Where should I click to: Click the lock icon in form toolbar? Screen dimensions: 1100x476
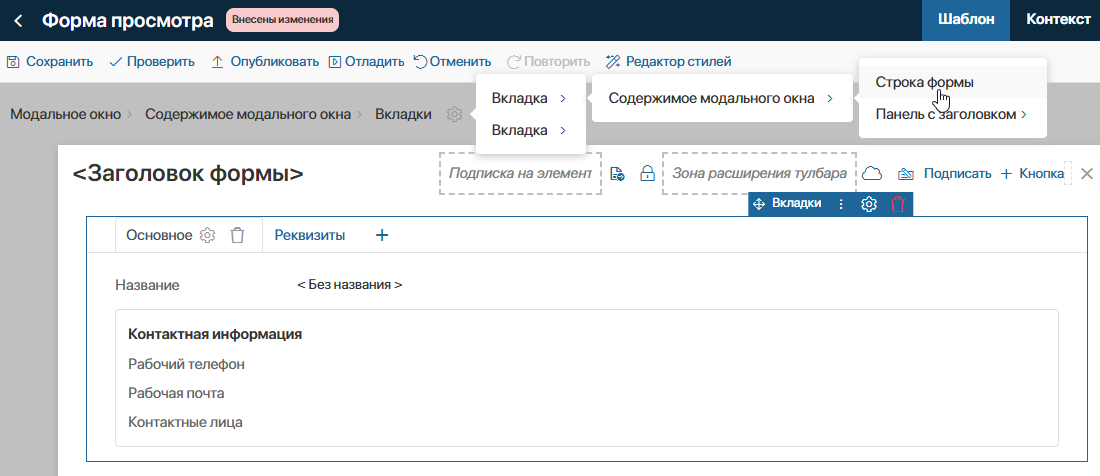[x=648, y=174]
